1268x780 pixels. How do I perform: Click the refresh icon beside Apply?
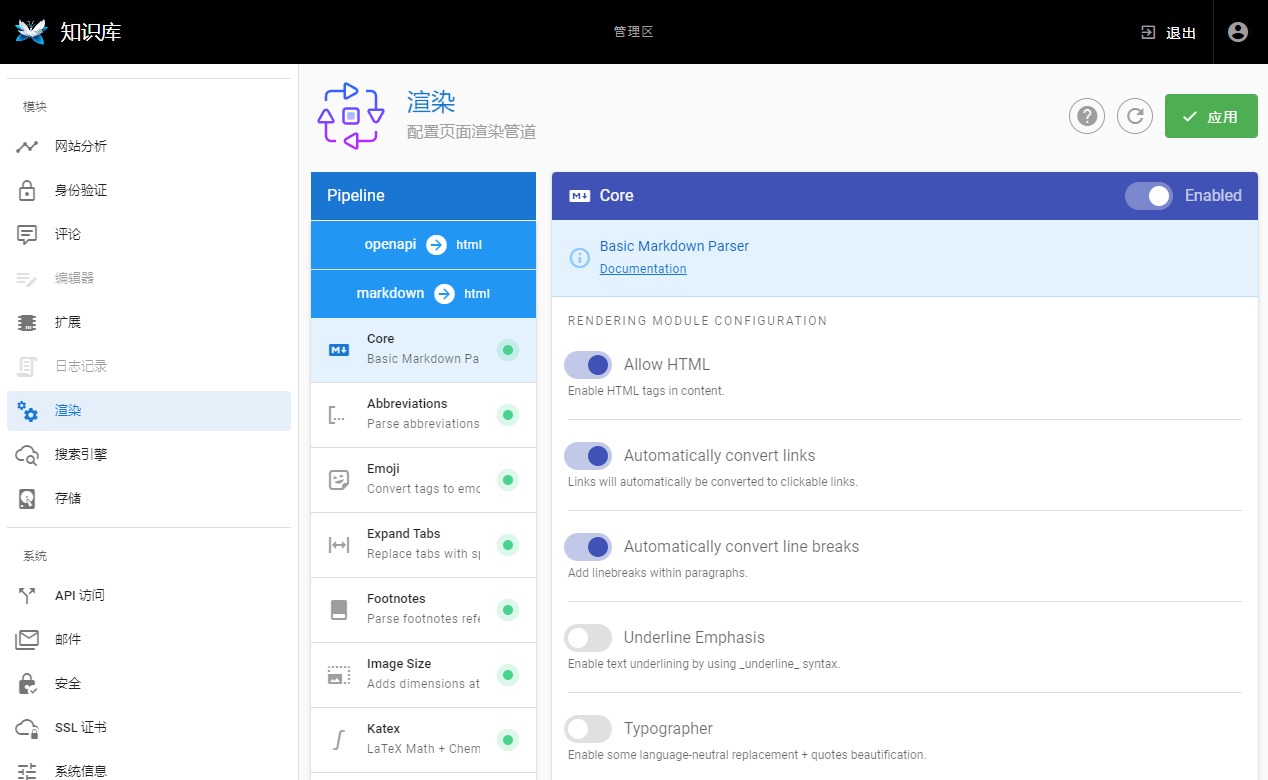click(x=1135, y=116)
